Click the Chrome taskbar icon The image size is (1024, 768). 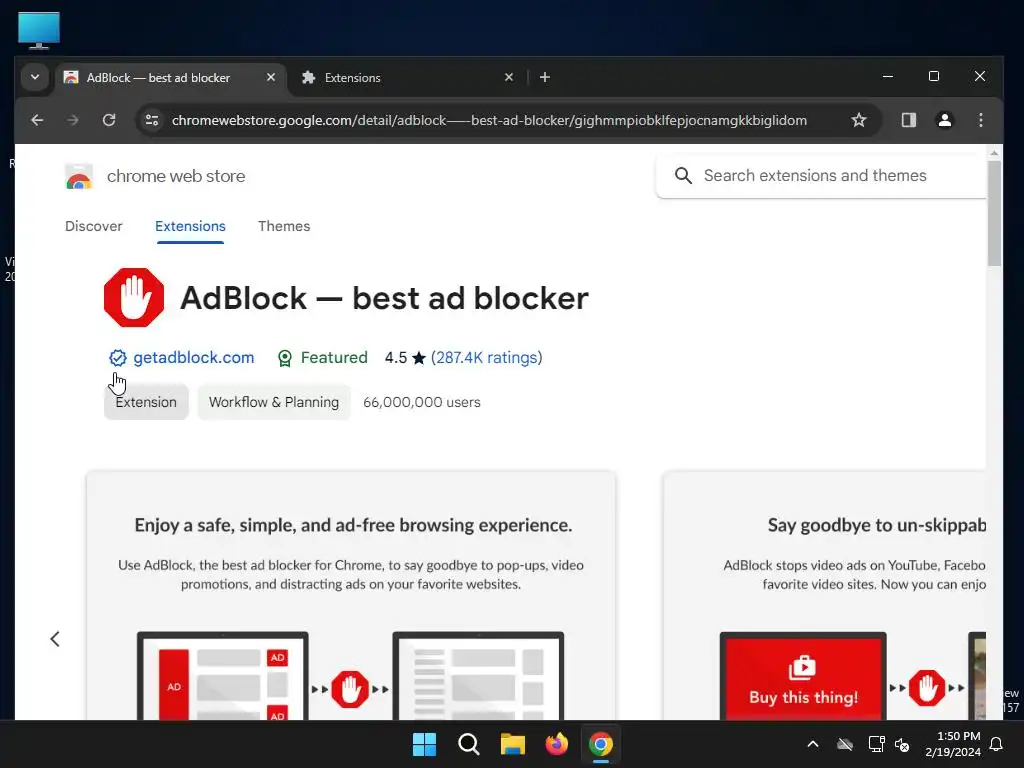click(601, 744)
